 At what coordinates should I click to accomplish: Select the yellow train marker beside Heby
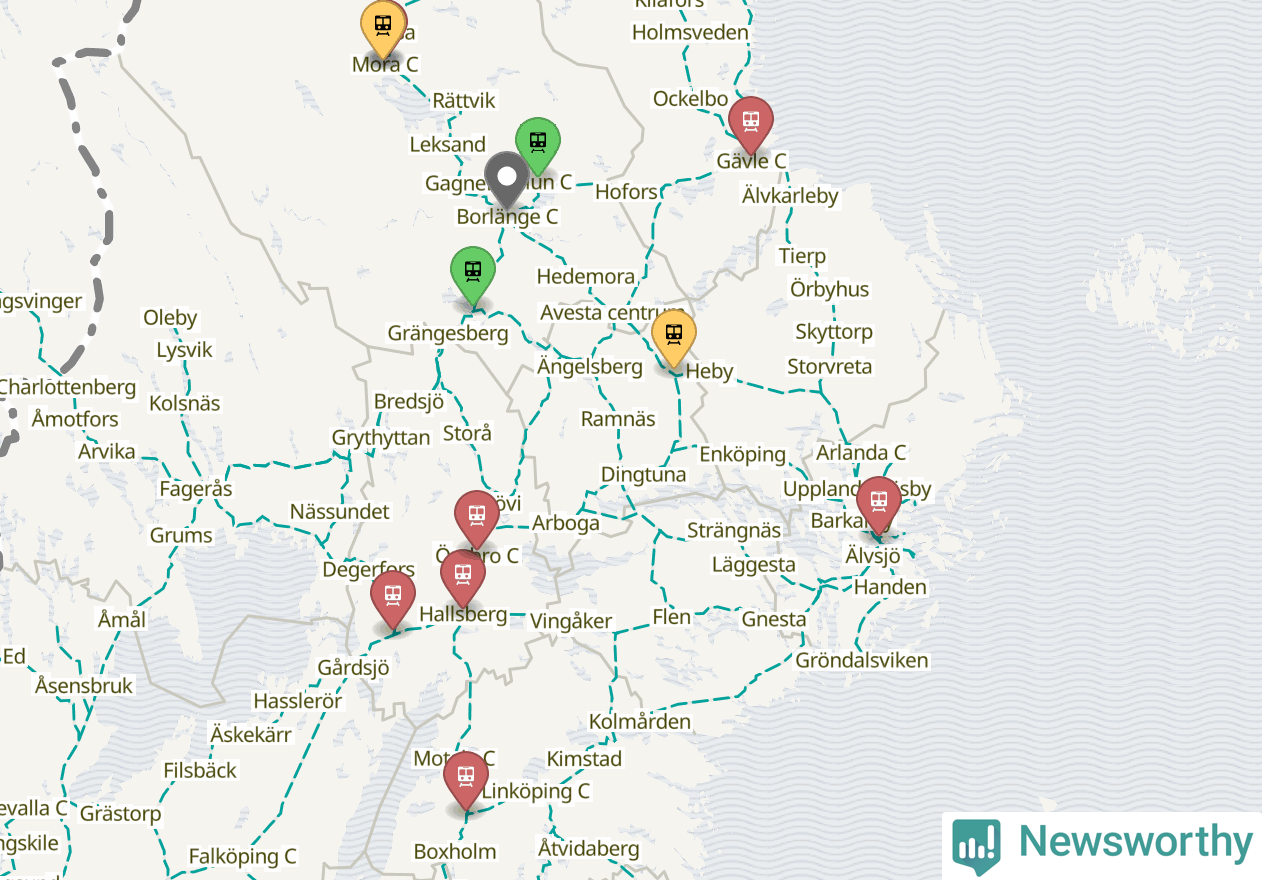pyautogui.click(x=674, y=336)
